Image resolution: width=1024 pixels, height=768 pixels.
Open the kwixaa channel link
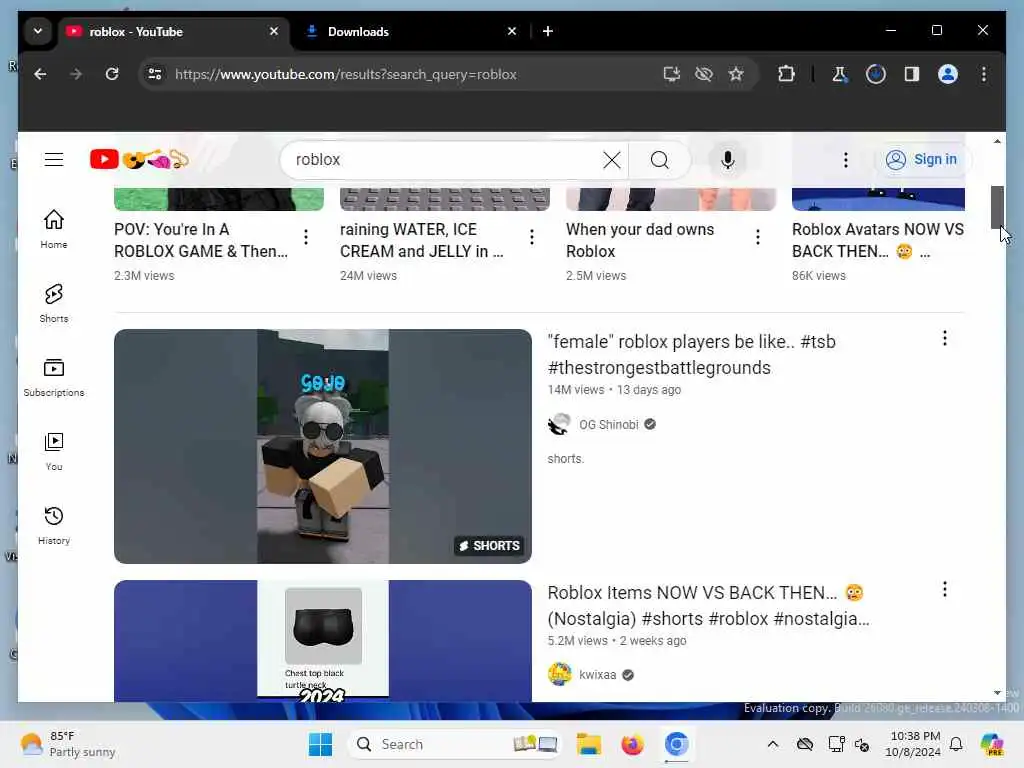click(x=598, y=675)
